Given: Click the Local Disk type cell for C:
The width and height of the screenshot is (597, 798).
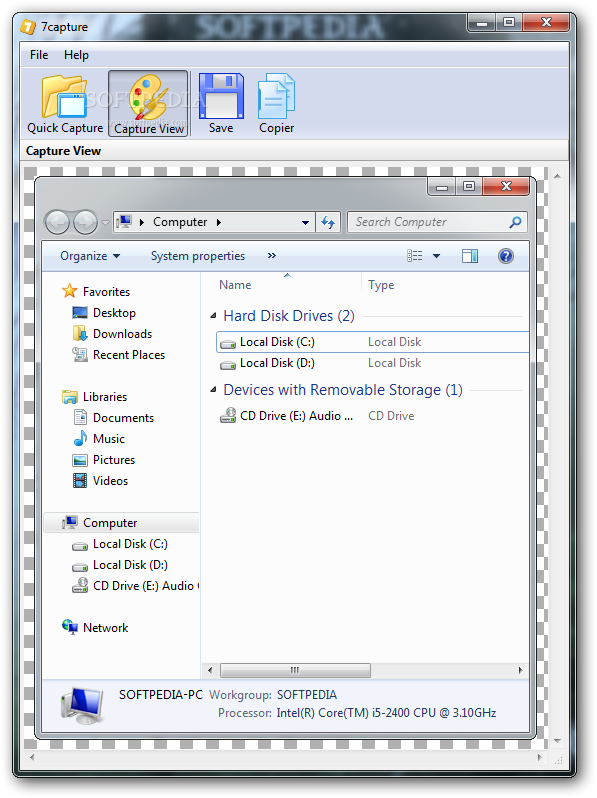Looking at the screenshot, I should pos(394,342).
